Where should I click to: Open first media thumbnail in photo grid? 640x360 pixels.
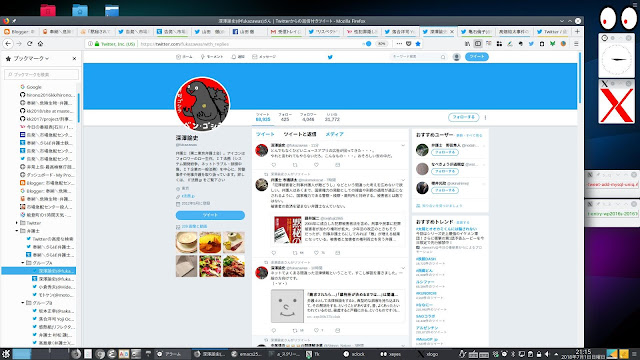187,242
